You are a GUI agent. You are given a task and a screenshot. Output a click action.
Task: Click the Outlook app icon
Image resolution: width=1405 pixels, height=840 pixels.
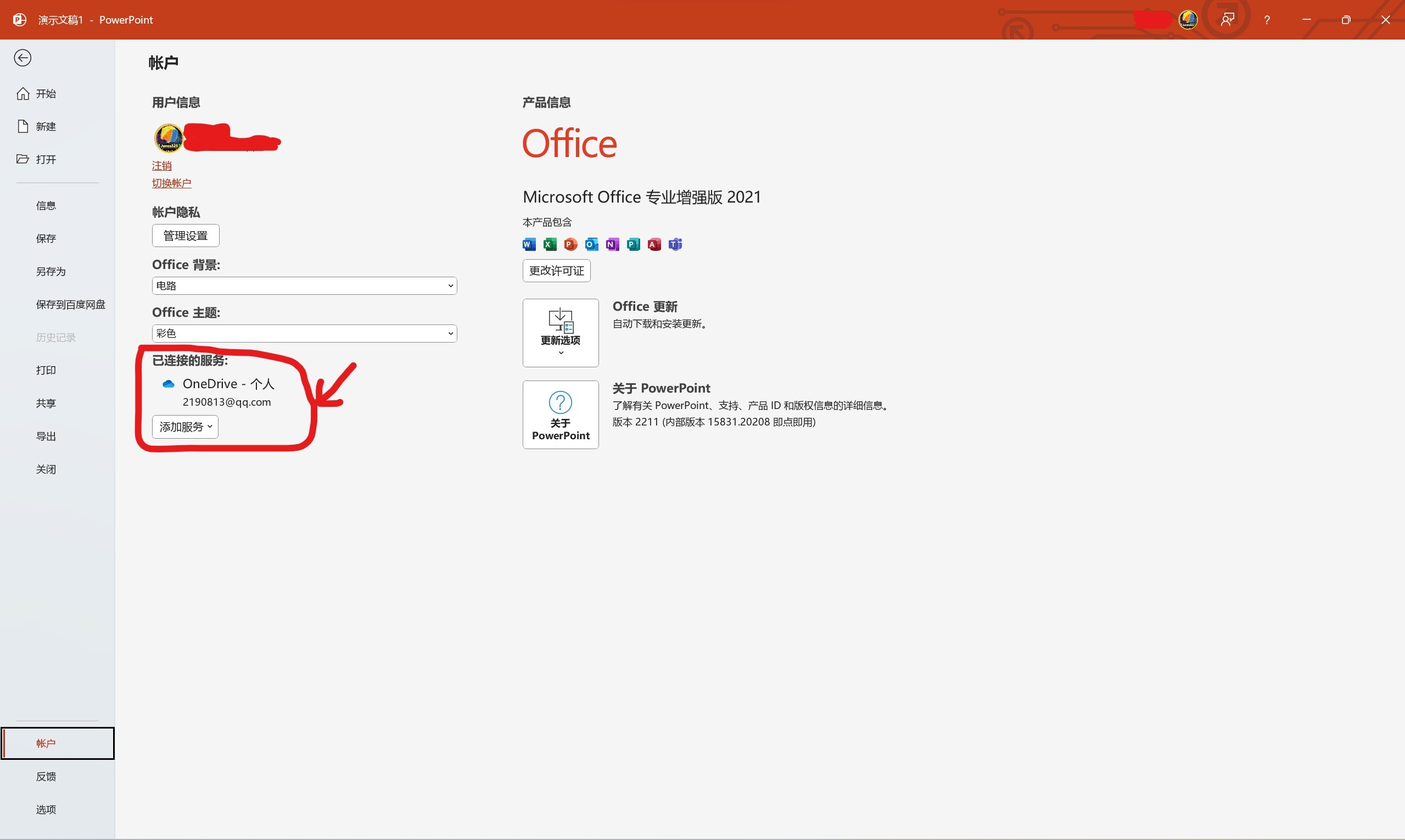click(591, 244)
